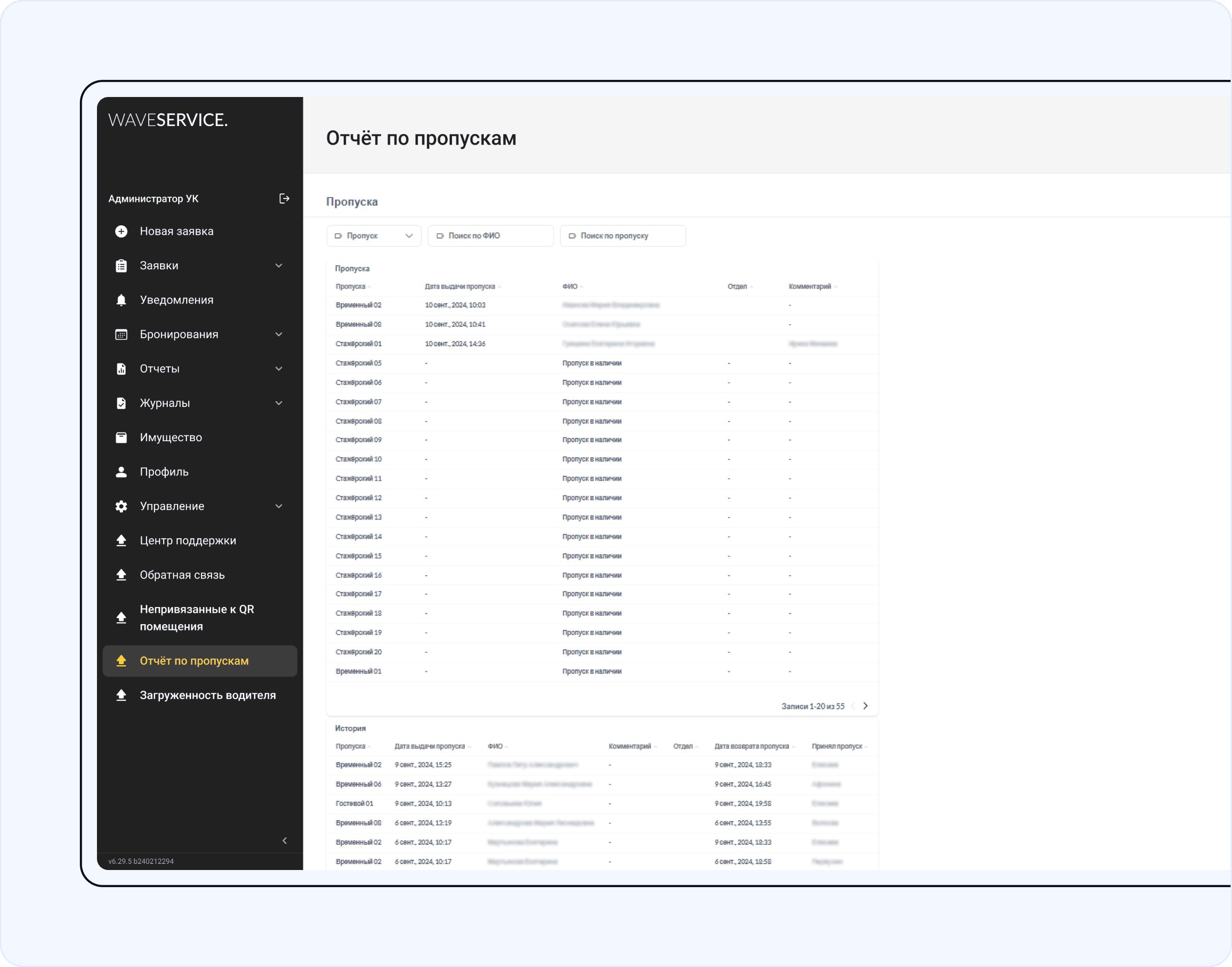
Task: Click the Поиск по пропуску field
Action: (623, 235)
